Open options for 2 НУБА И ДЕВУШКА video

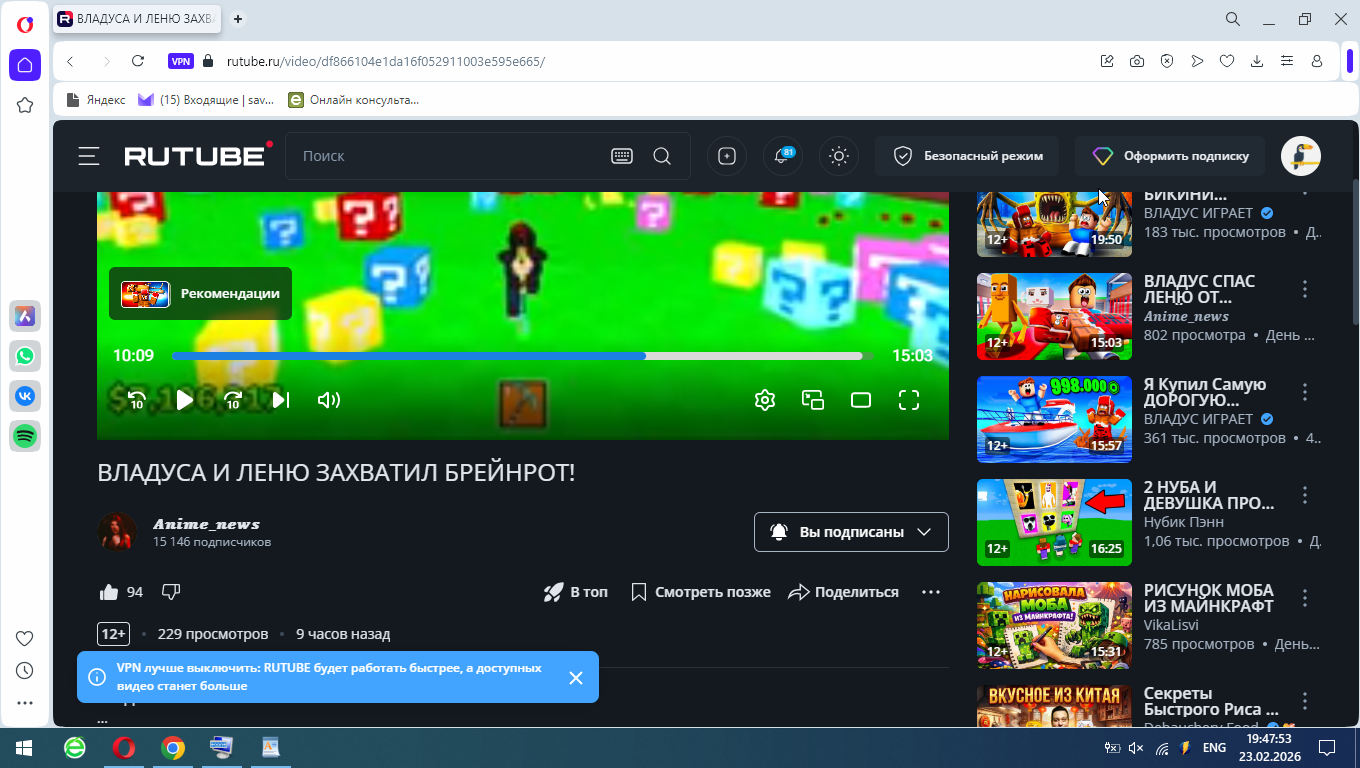coord(1305,495)
